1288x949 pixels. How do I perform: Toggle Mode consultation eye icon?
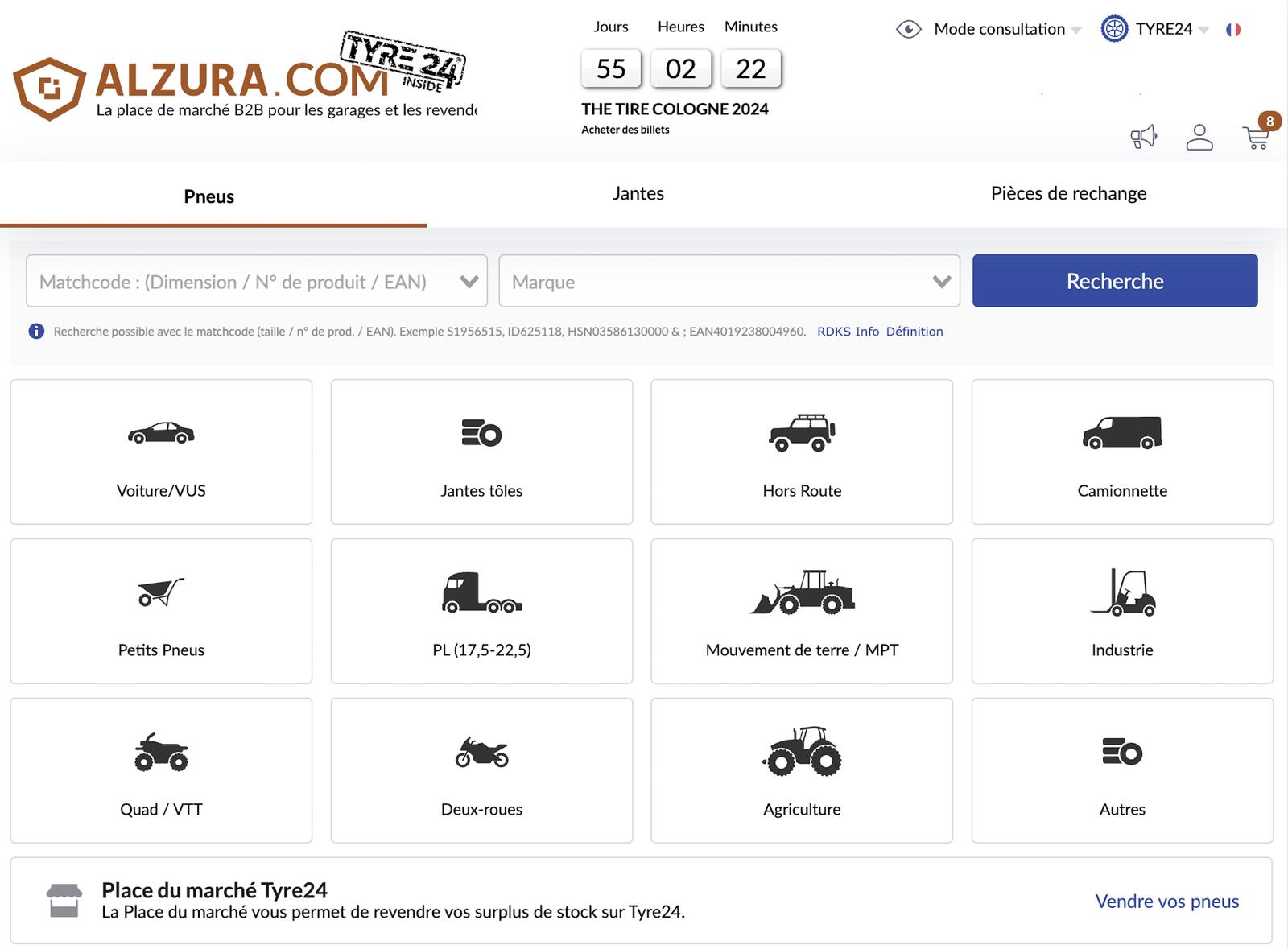(909, 29)
